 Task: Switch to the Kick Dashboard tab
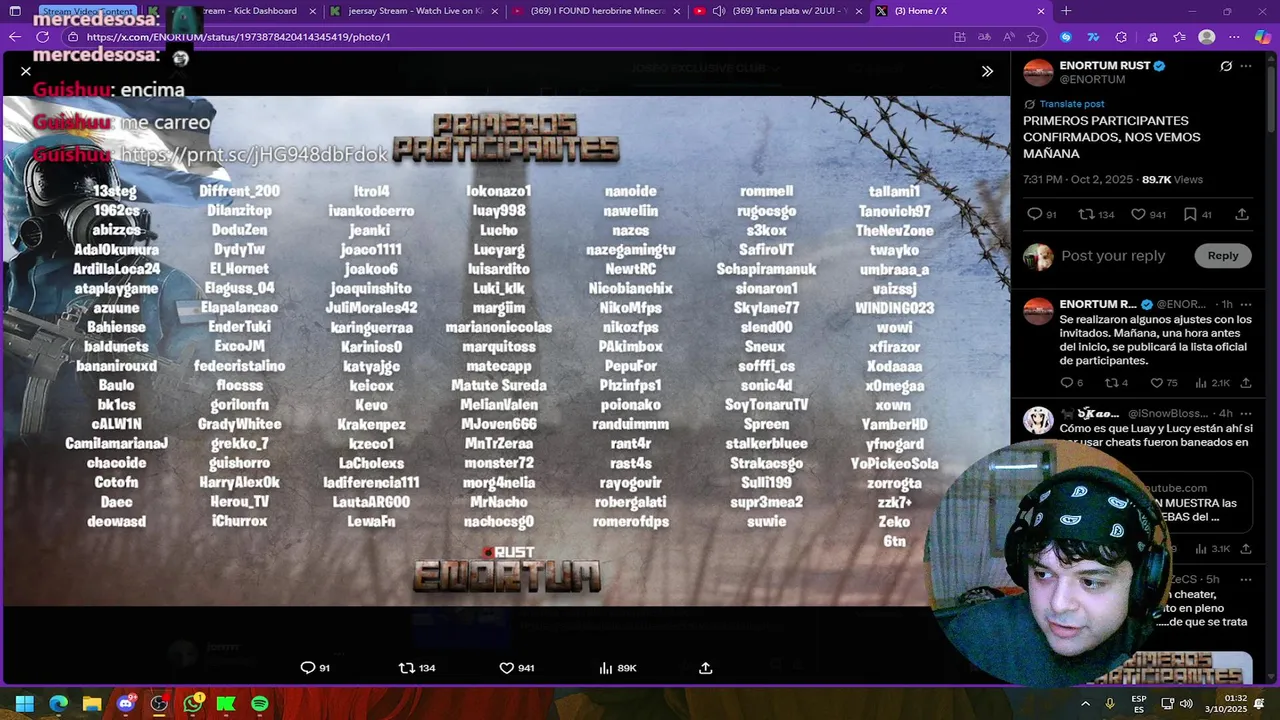[240, 11]
